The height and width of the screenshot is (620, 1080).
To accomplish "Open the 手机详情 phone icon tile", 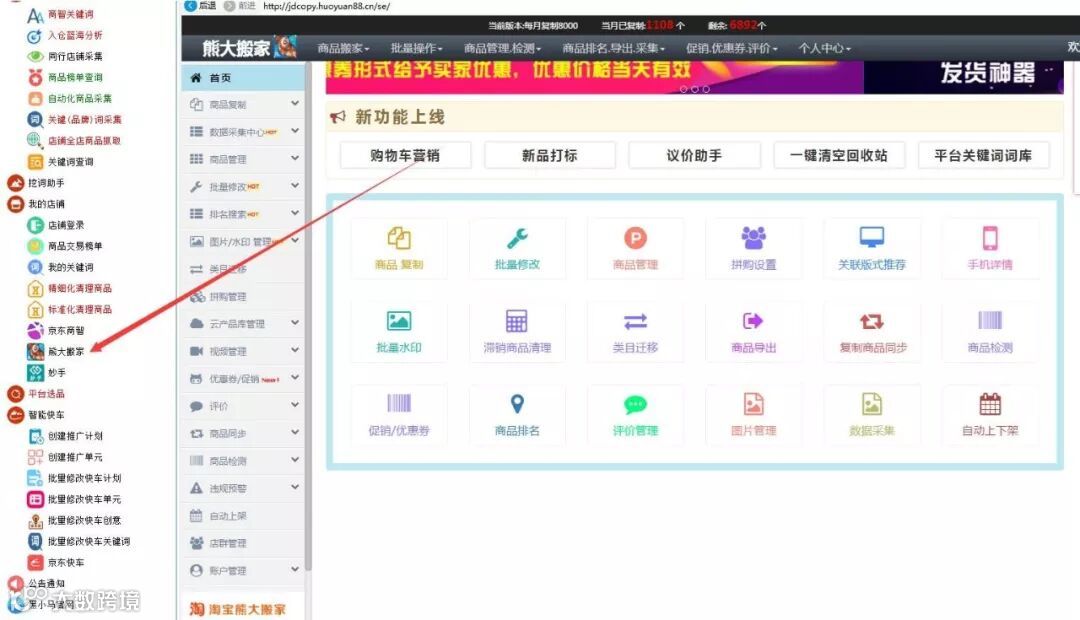I will pos(990,248).
